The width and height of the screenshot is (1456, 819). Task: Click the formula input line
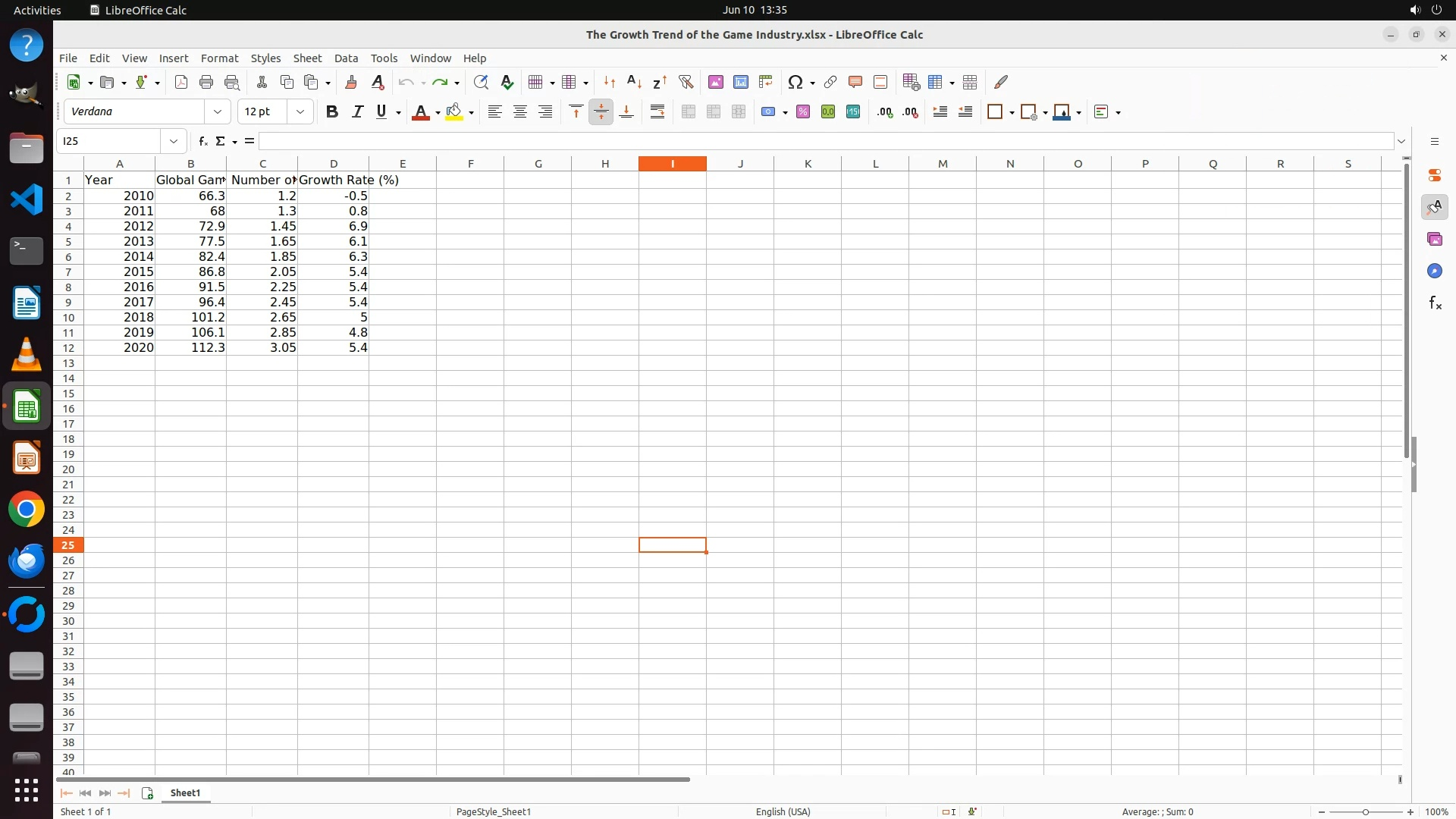(x=825, y=141)
